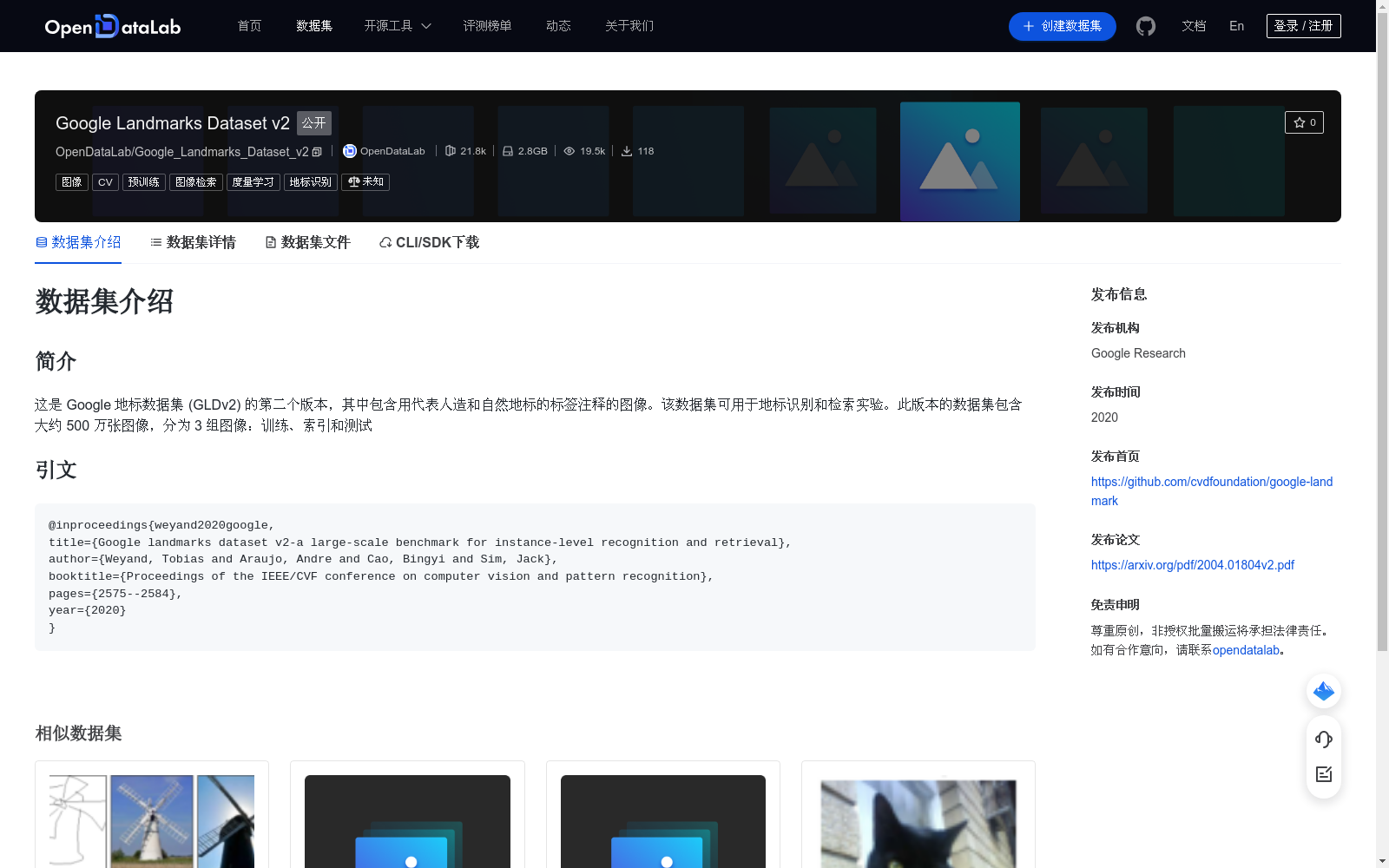Open the github.com/cvdfoundation homepage link
Screen dimensions: 1389x868
1212,491
